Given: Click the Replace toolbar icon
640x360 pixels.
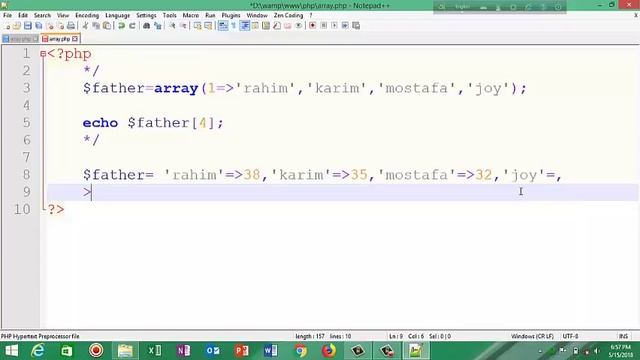Looking at the screenshot, I should [x=158, y=26].
